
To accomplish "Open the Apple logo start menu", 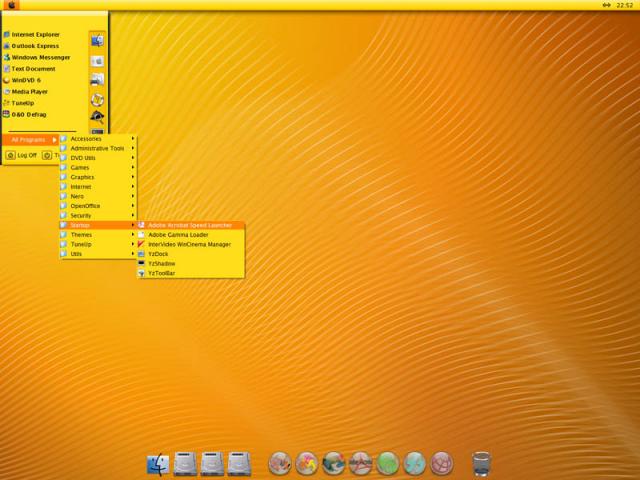I will 11,5.
